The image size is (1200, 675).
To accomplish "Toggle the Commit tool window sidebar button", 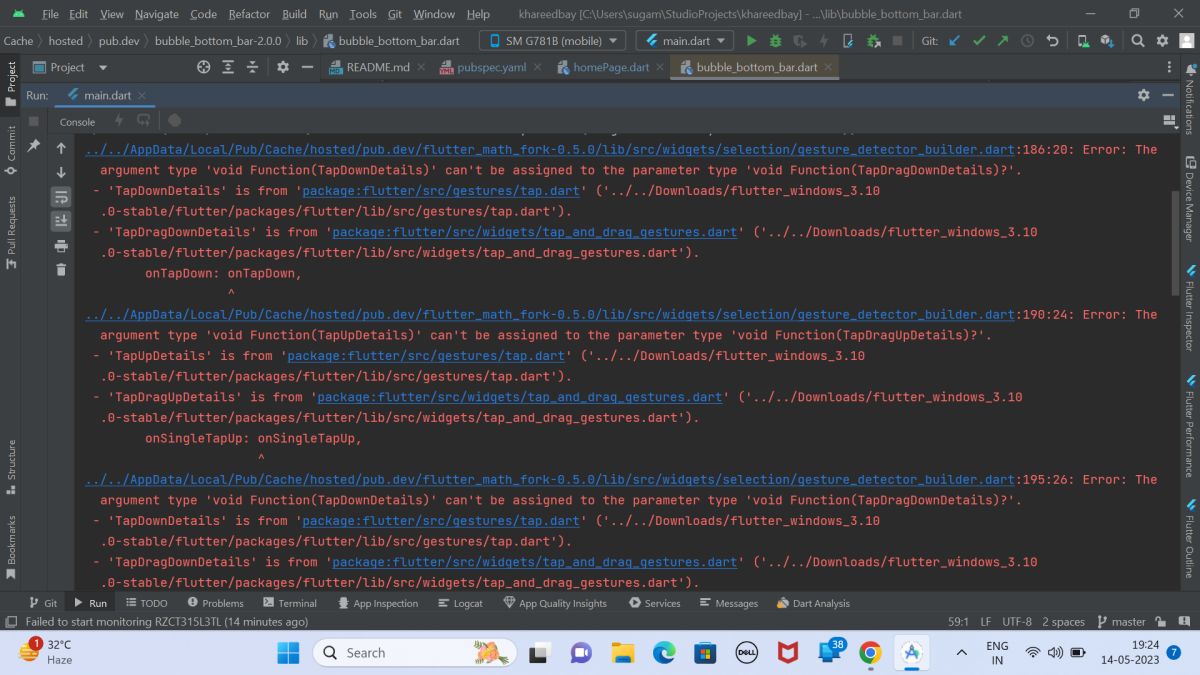I will point(11,149).
